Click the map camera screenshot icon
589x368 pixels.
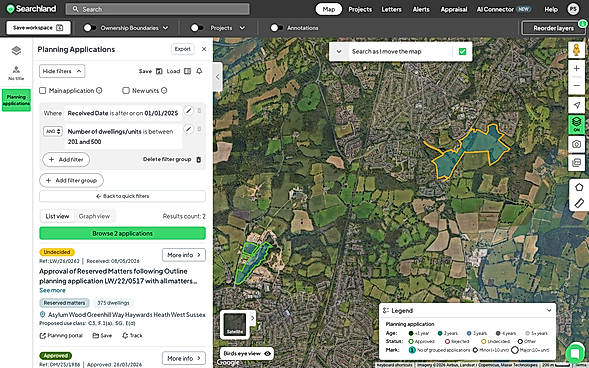click(576, 144)
